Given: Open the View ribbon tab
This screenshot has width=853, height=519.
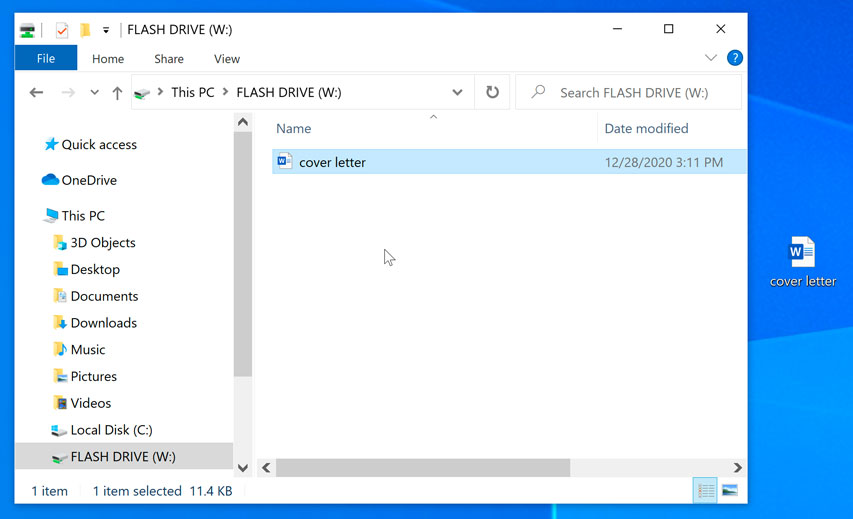Looking at the screenshot, I should (x=227, y=59).
